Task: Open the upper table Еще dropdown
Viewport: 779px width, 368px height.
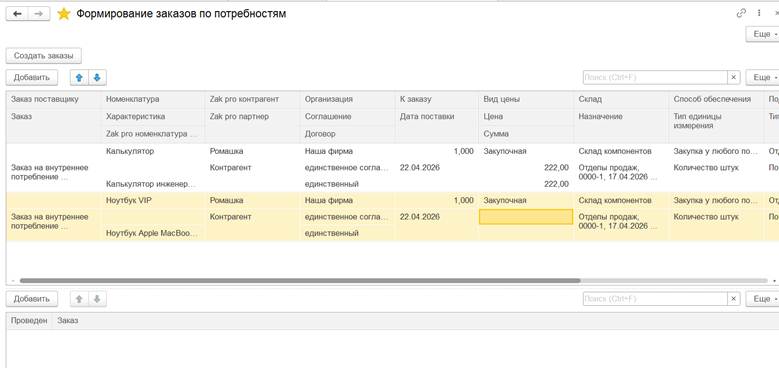Action: pyautogui.click(x=764, y=77)
